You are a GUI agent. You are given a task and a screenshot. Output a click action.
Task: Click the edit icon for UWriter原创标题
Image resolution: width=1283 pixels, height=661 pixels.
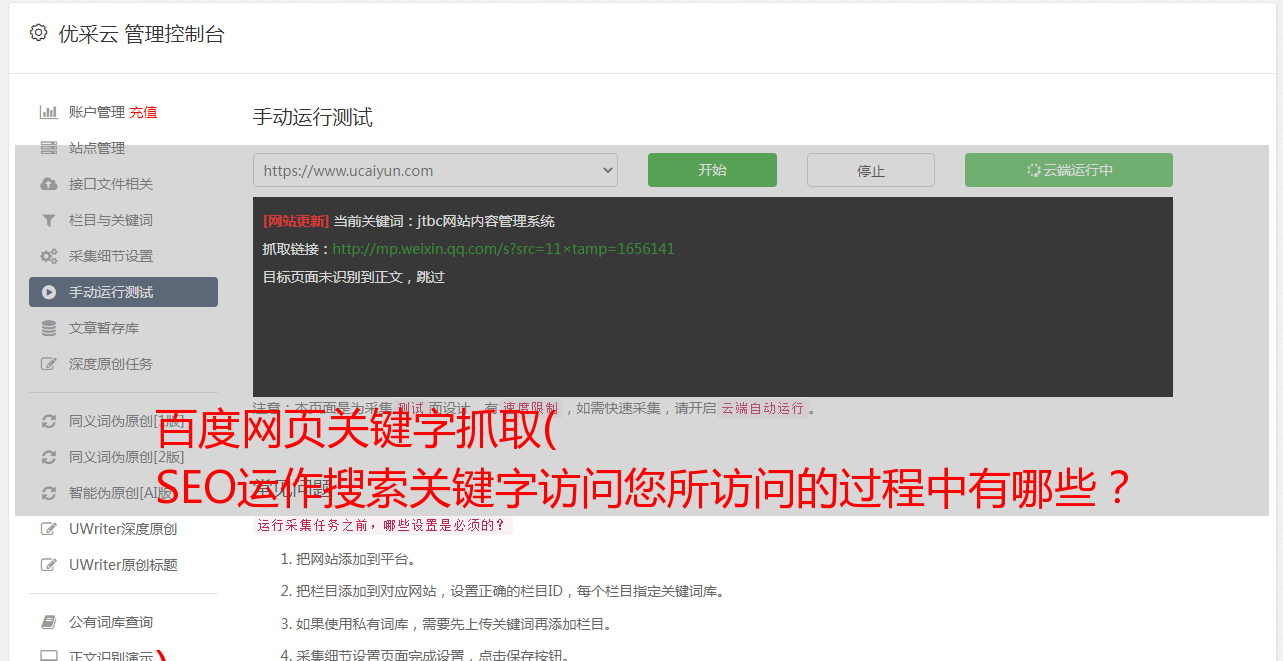(x=48, y=565)
